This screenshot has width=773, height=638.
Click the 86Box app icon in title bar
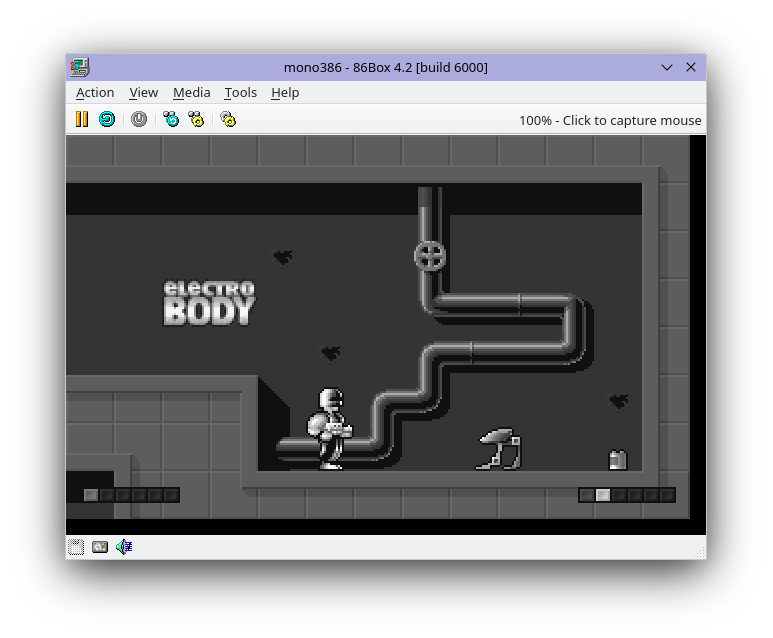point(79,67)
